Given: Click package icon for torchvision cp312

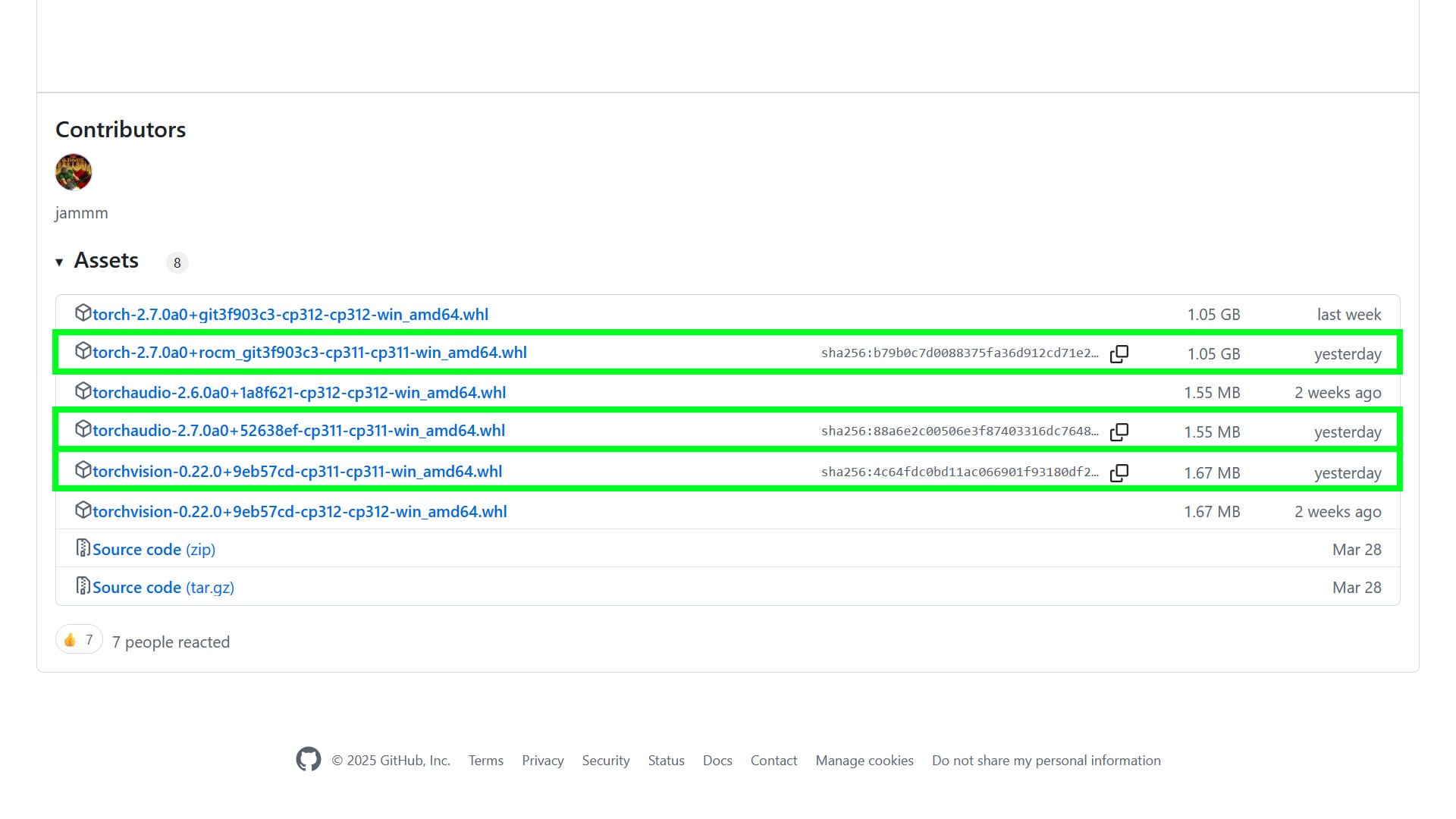Looking at the screenshot, I should [83, 510].
